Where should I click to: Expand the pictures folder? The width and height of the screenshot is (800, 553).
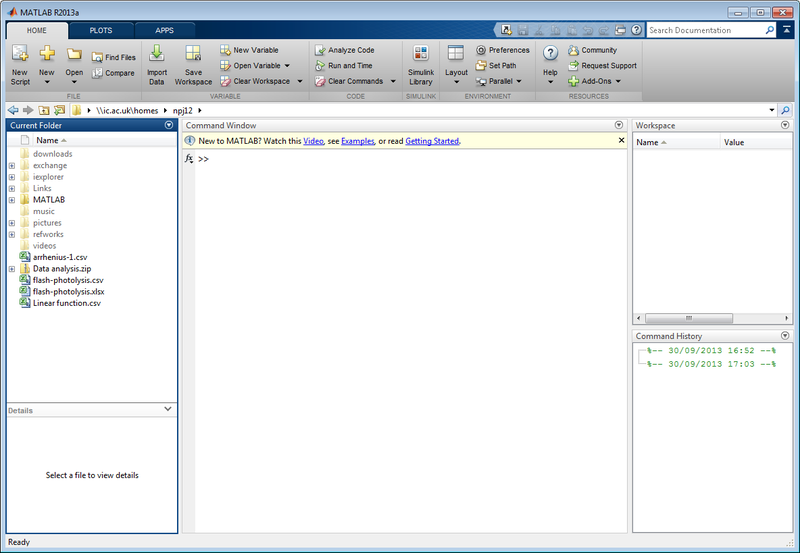coord(12,223)
